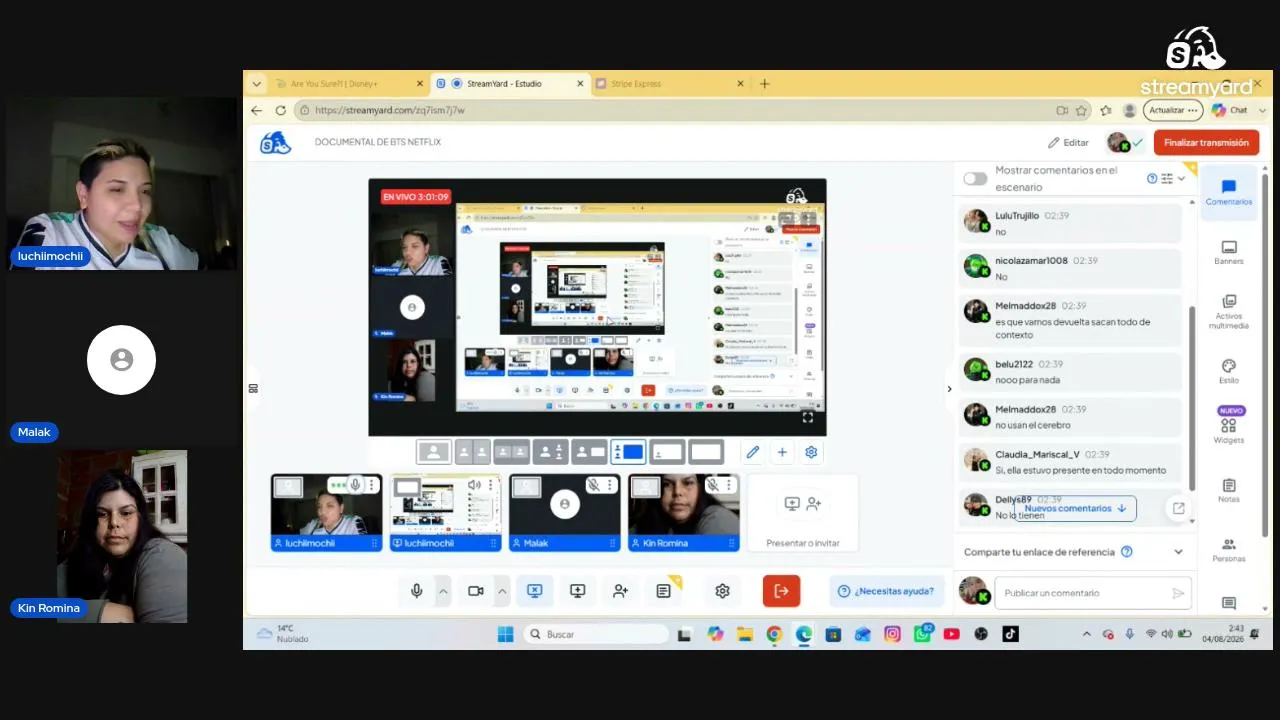
Task: Bookmark this page with star icon
Action: pyautogui.click(x=1081, y=110)
